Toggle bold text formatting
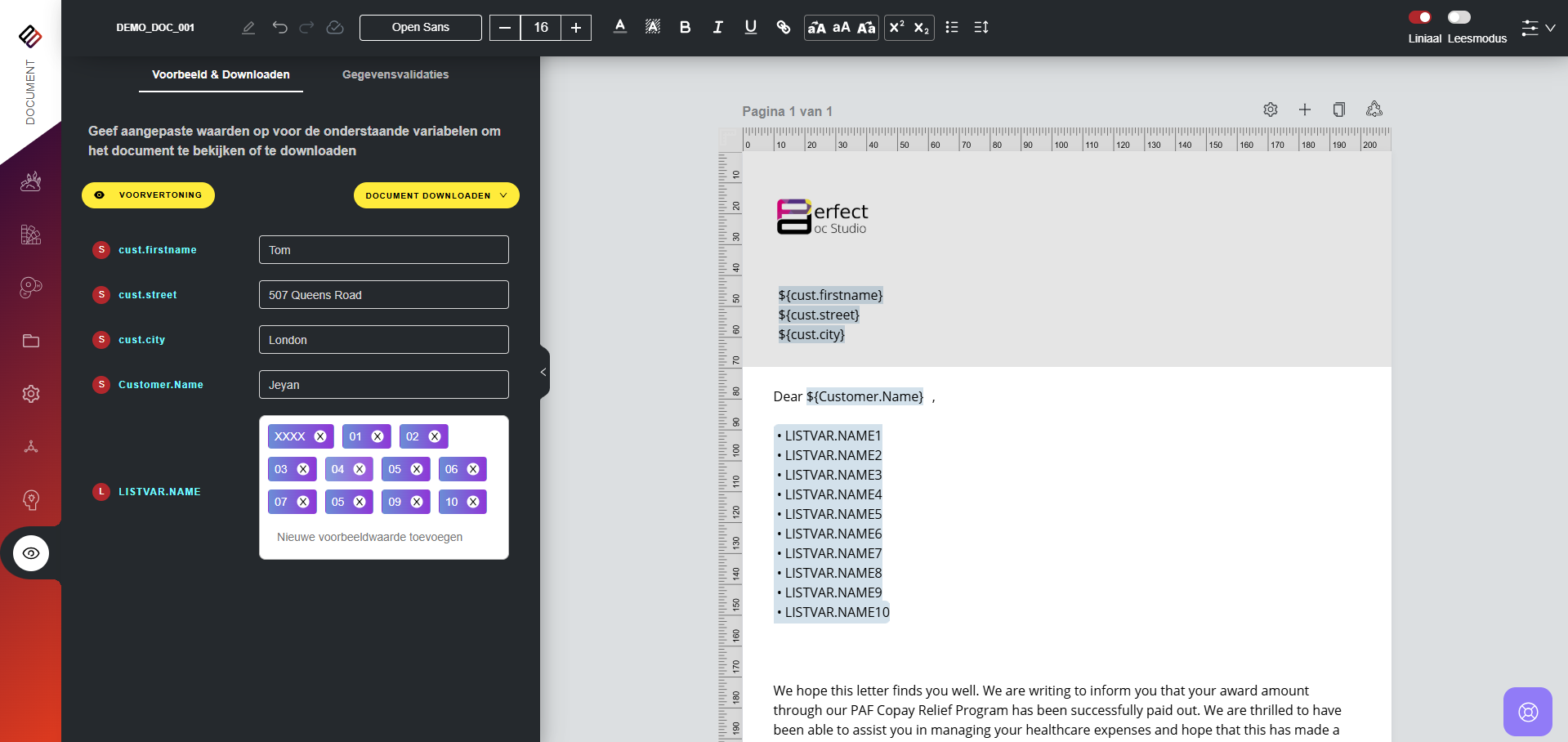 pyautogui.click(x=685, y=27)
